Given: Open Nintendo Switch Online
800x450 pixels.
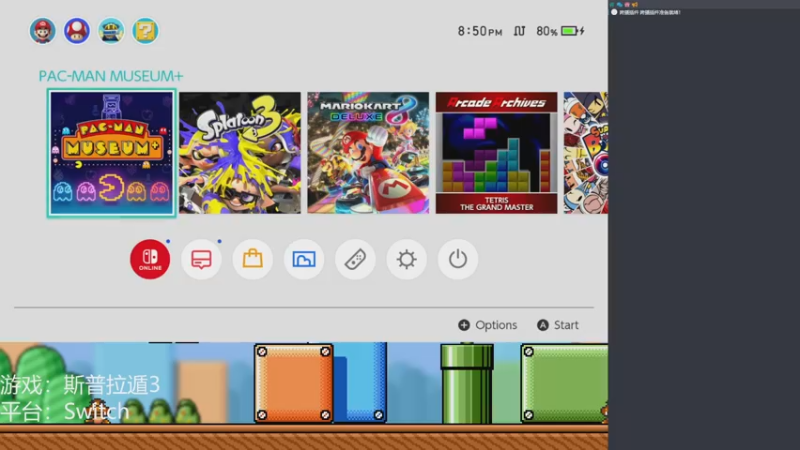Looking at the screenshot, I should tap(150, 259).
